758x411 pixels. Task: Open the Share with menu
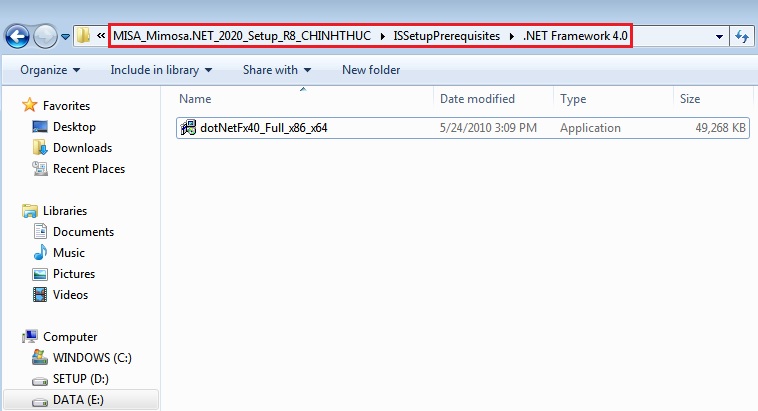pos(277,70)
